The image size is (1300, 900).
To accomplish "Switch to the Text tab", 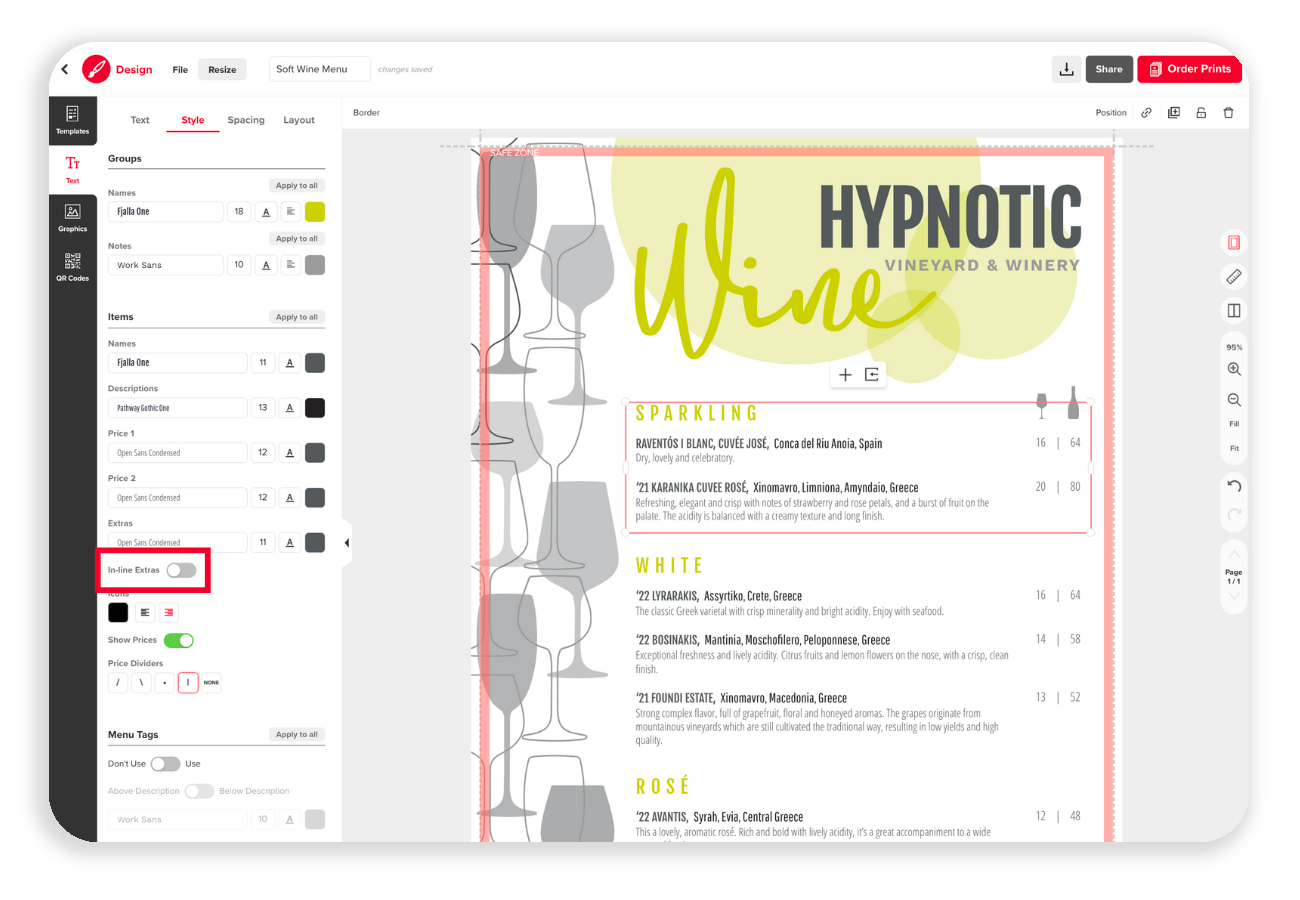I will [x=140, y=120].
